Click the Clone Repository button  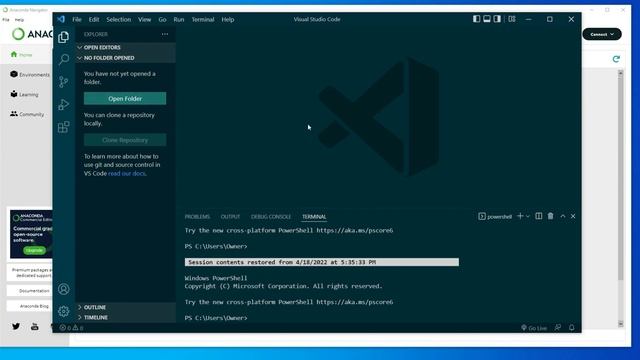point(125,140)
